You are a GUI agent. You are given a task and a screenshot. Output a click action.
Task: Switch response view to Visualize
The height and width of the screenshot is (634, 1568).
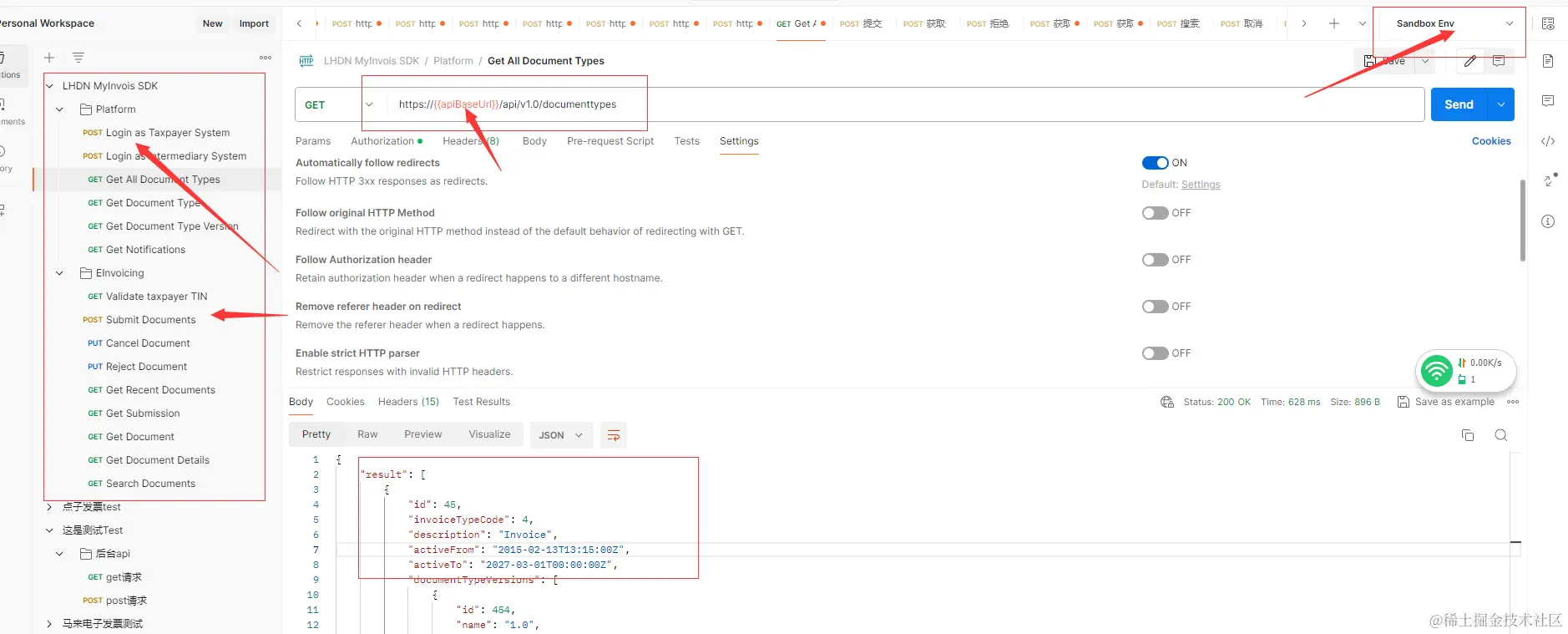click(489, 434)
